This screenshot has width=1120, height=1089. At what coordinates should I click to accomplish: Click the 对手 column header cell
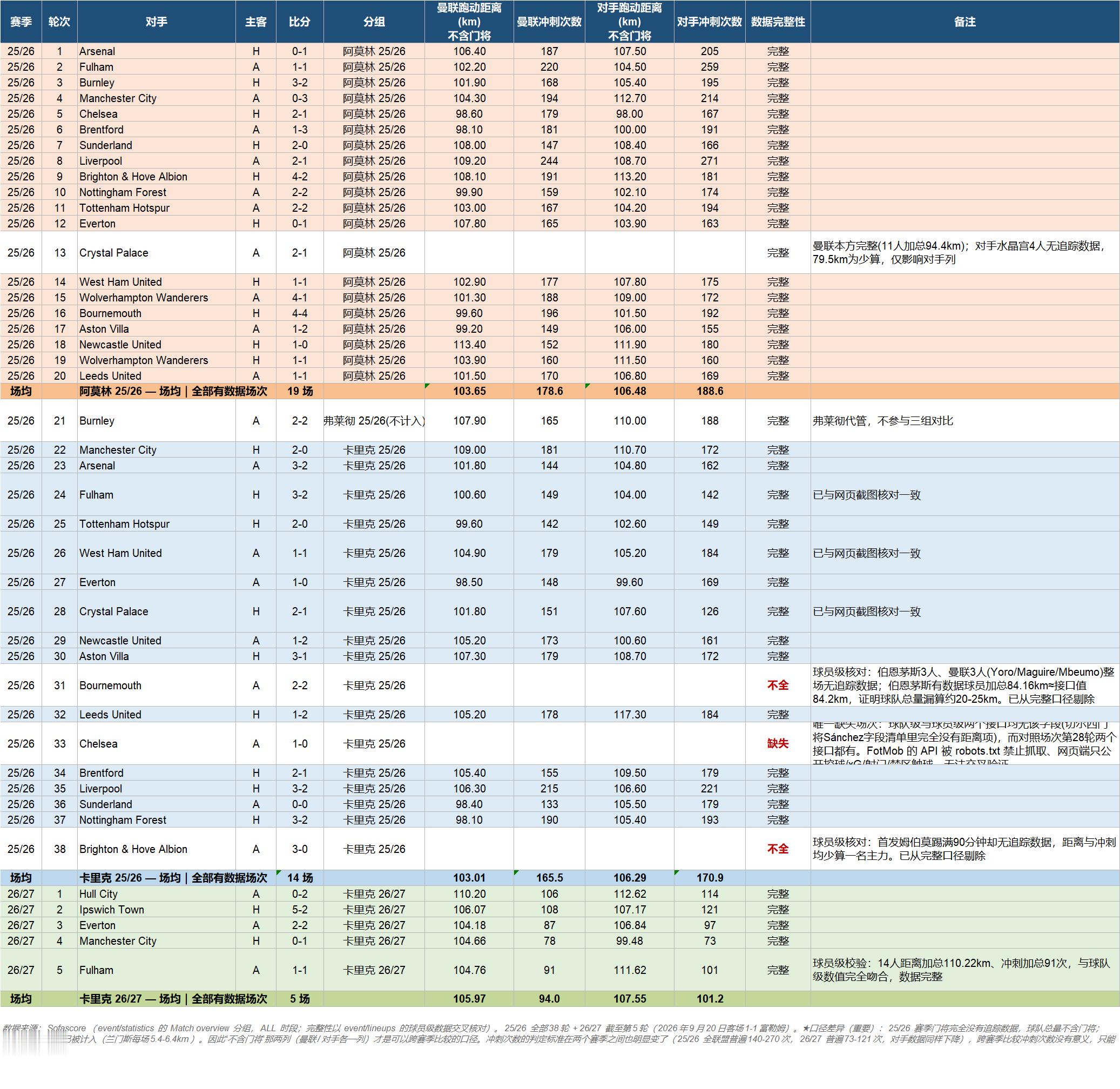(156, 22)
